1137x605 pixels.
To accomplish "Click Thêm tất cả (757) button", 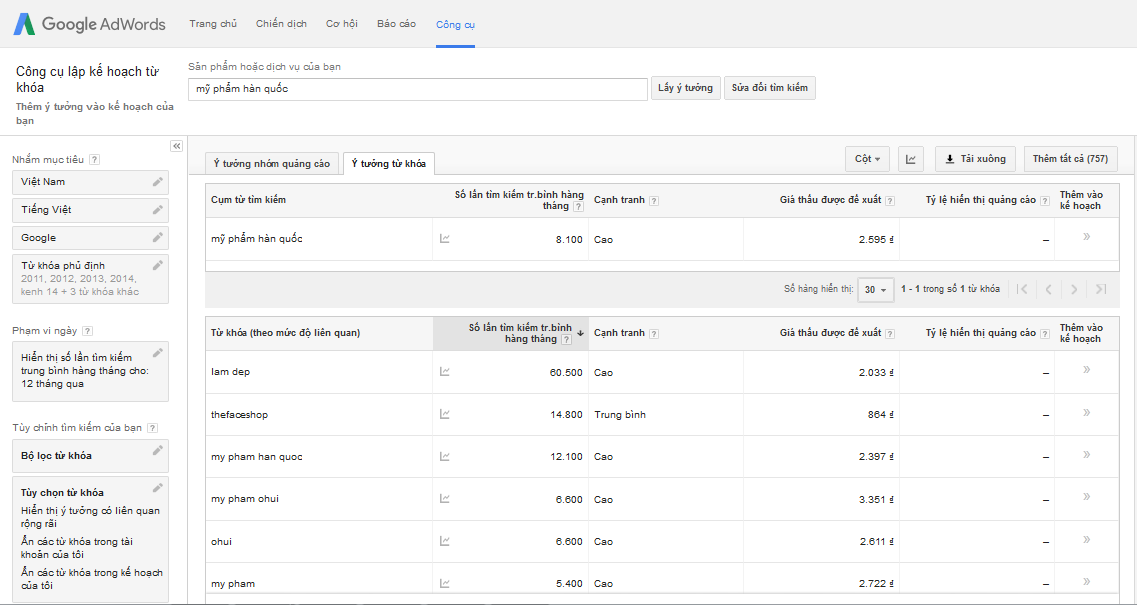I will tap(1070, 159).
